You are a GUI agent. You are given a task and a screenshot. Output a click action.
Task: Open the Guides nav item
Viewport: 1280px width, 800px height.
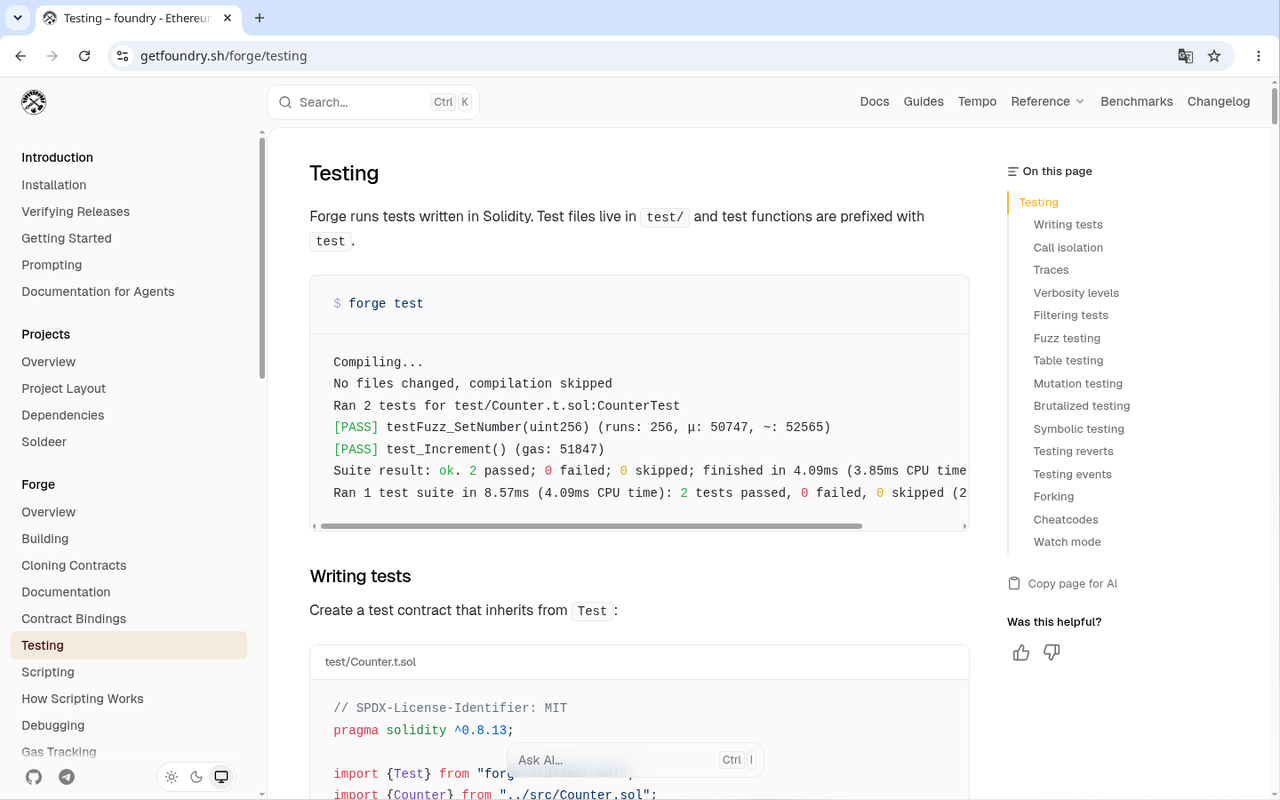click(x=923, y=102)
